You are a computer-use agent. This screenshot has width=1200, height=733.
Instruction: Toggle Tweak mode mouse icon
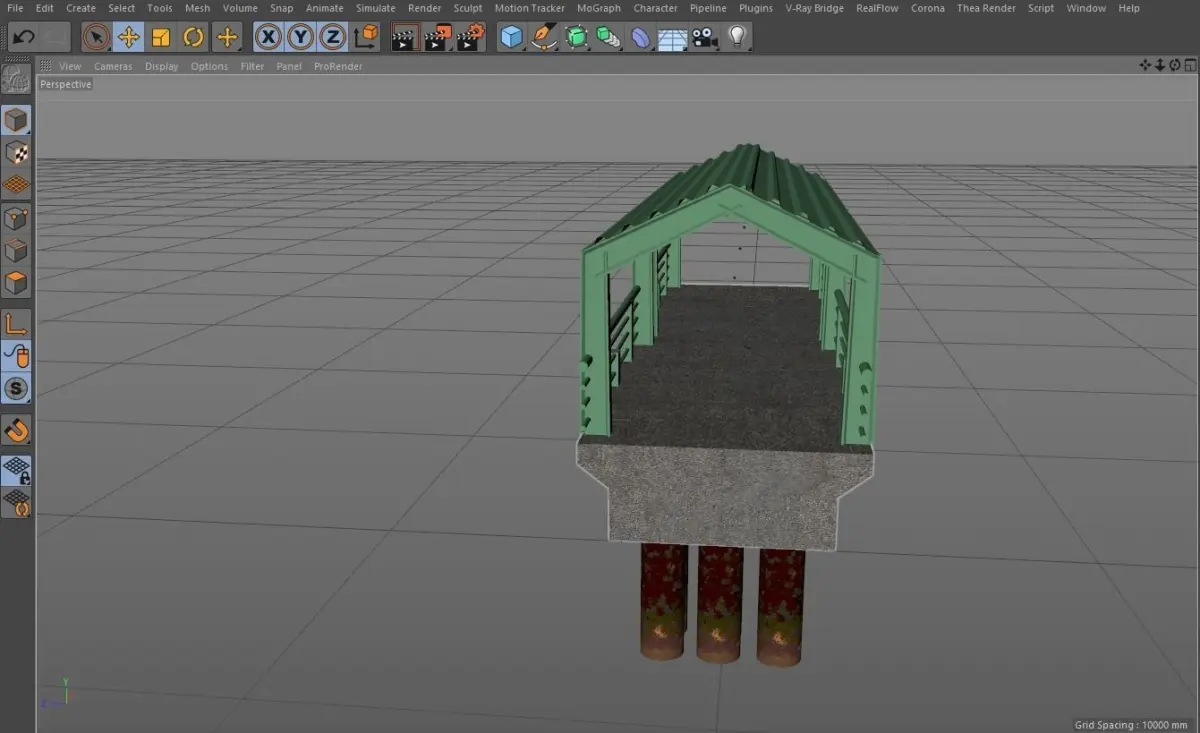[x=16, y=356]
